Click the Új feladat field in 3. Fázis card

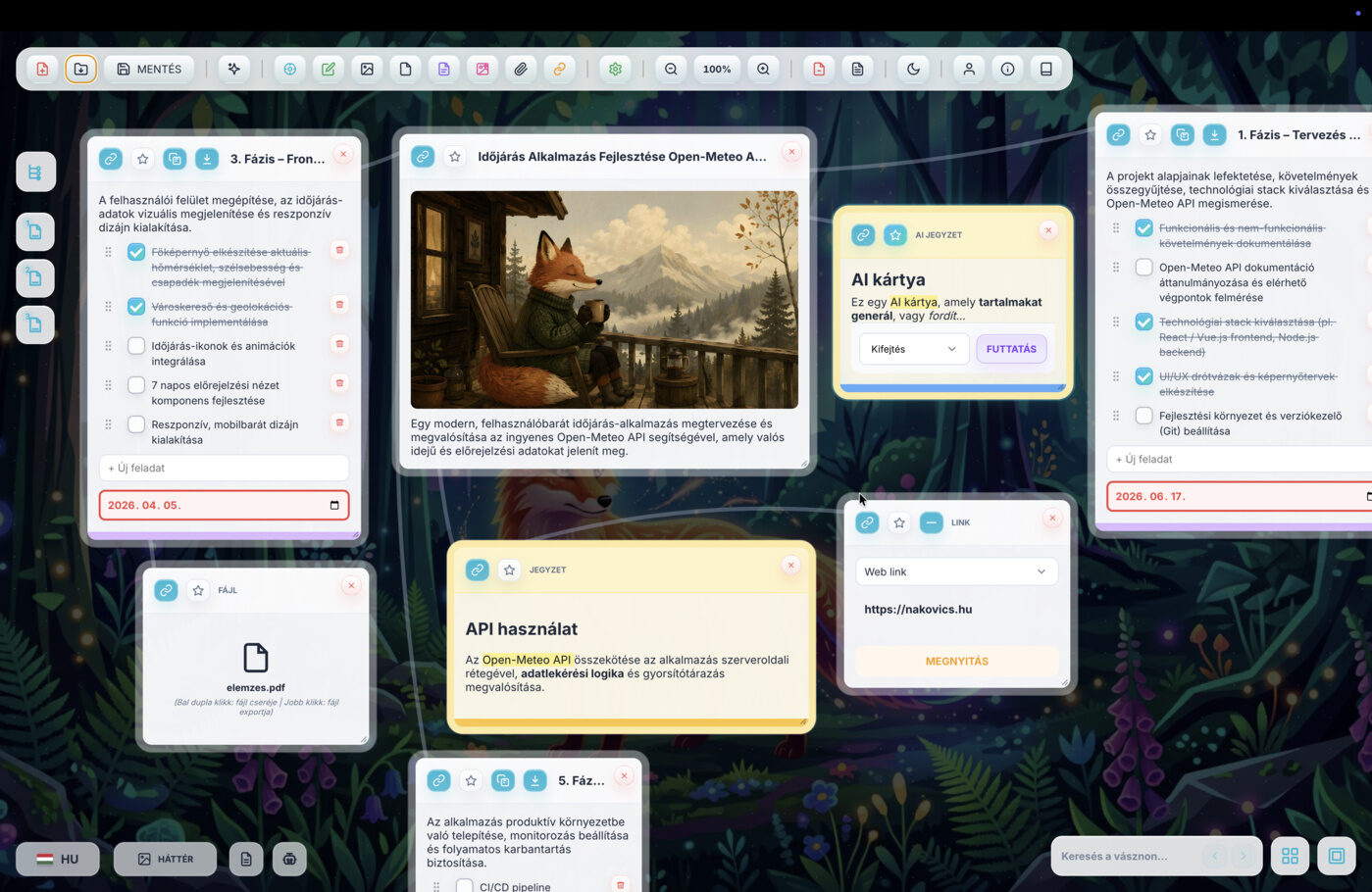tap(224, 468)
